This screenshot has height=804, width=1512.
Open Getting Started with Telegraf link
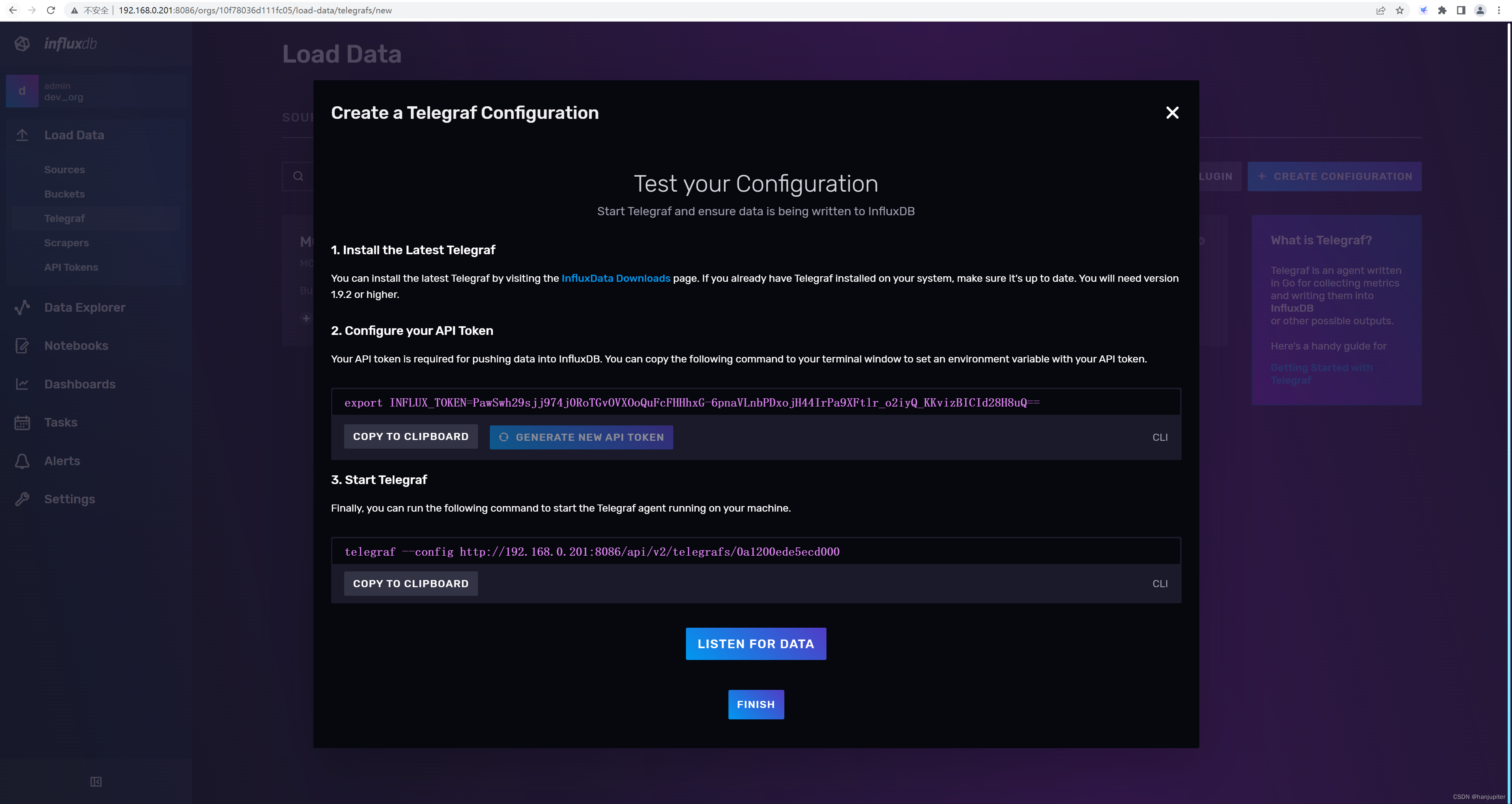(x=1322, y=374)
